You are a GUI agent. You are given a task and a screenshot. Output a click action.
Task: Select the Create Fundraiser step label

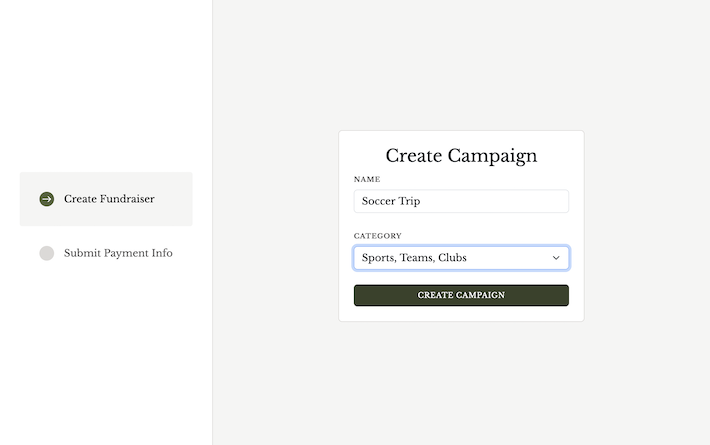[108, 199]
